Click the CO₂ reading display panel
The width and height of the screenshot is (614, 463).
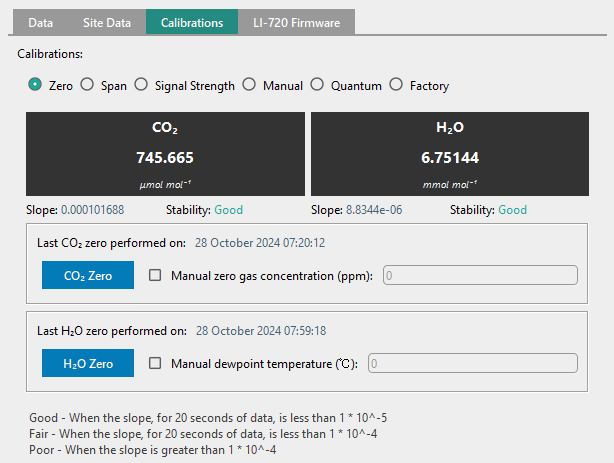click(165, 154)
